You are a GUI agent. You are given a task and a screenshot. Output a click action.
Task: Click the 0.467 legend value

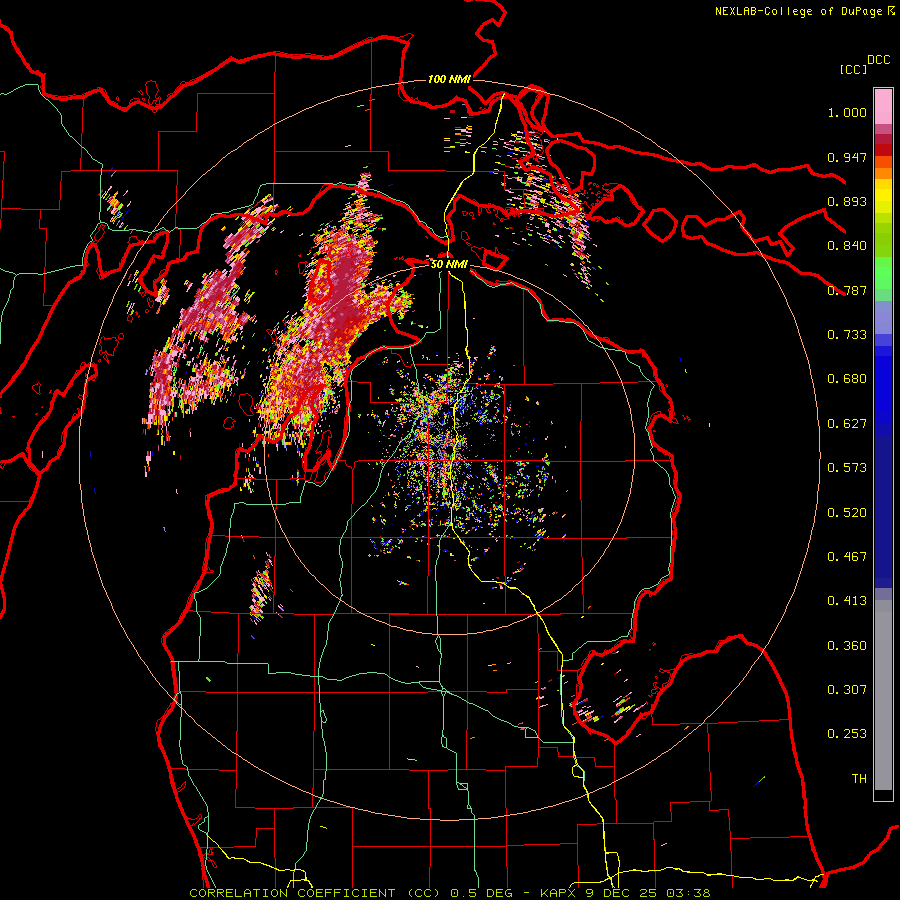pos(847,556)
